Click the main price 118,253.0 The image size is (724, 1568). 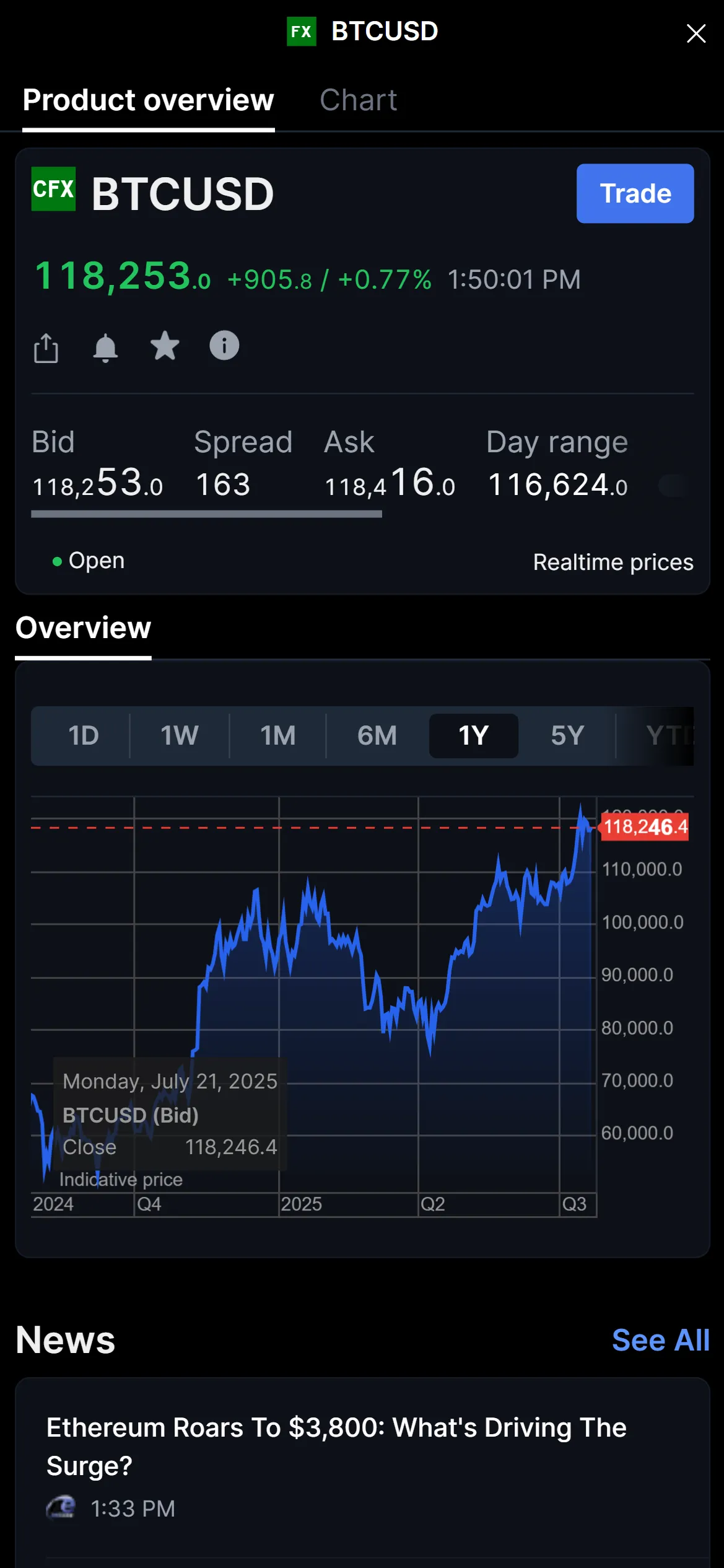coord(123,276)
